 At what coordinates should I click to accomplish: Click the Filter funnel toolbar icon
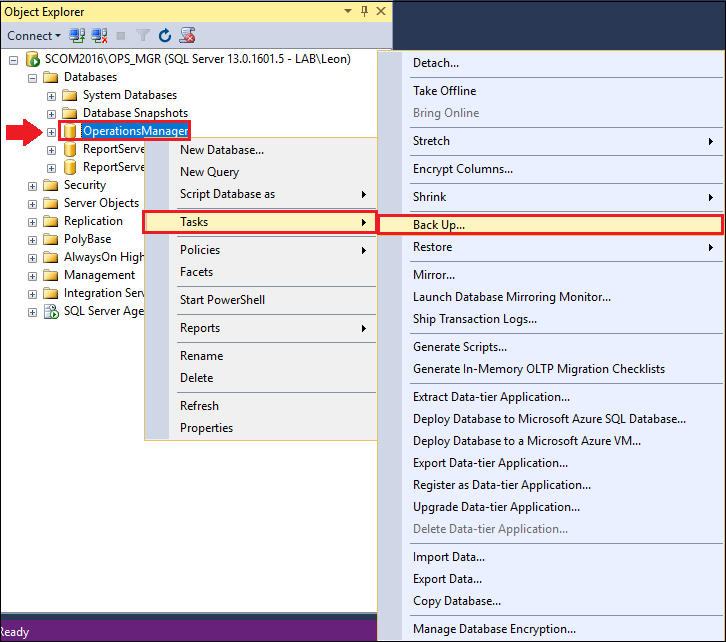coord(143,36)
